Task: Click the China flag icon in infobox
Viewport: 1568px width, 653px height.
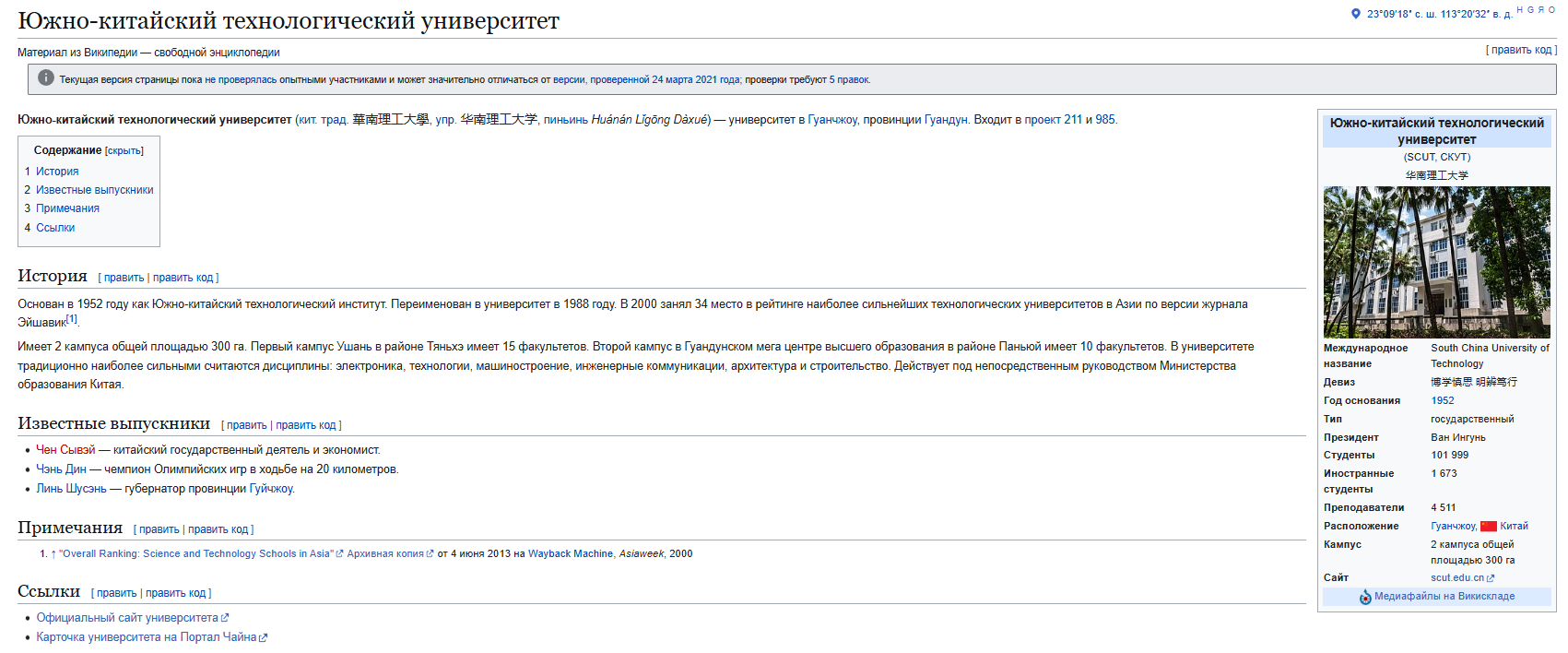Action: coord(1489,527)
